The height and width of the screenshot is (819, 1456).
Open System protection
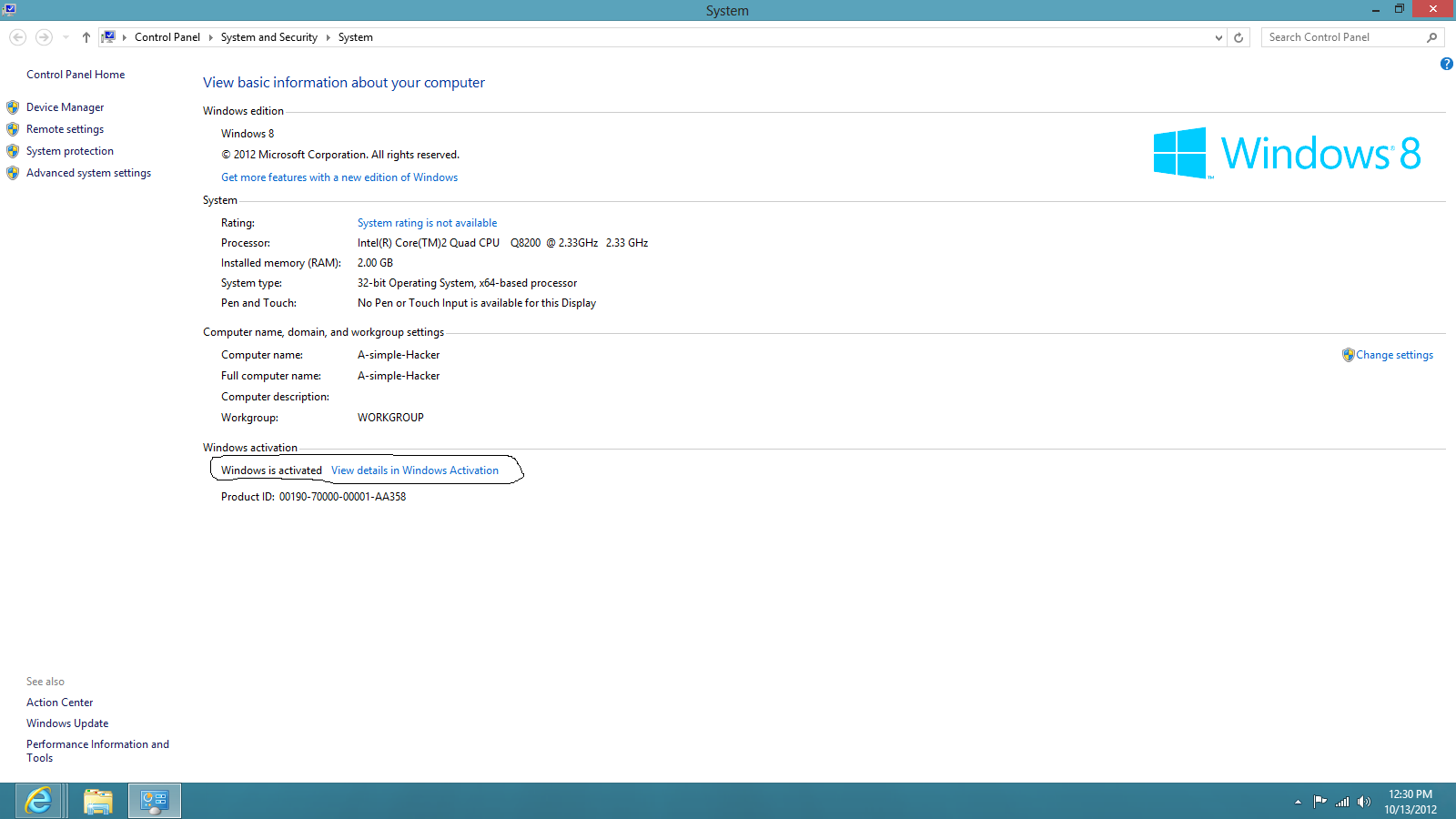coord(70,151)
